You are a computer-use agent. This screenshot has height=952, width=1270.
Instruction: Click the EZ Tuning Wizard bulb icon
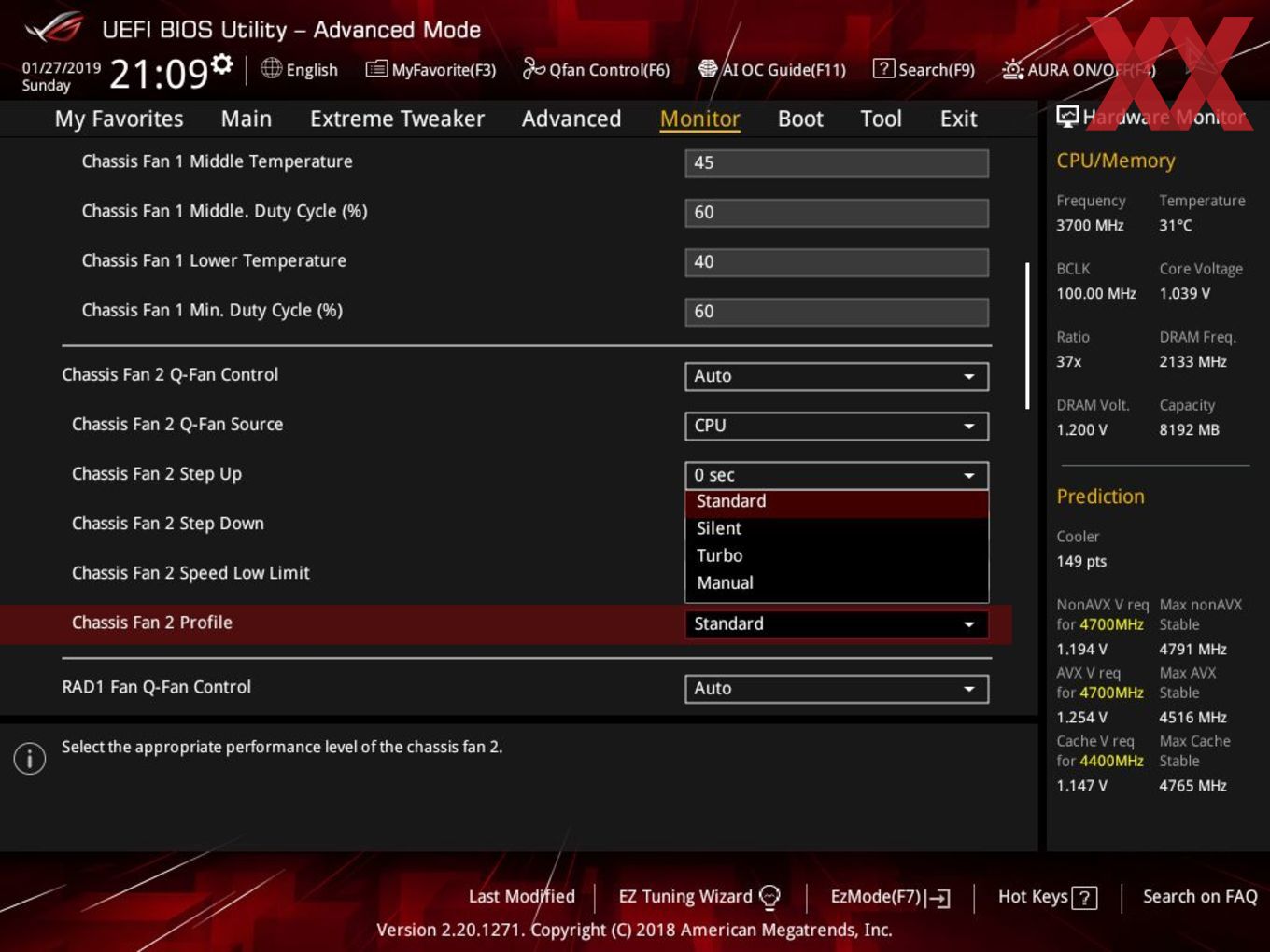click(x=769, y=897)
